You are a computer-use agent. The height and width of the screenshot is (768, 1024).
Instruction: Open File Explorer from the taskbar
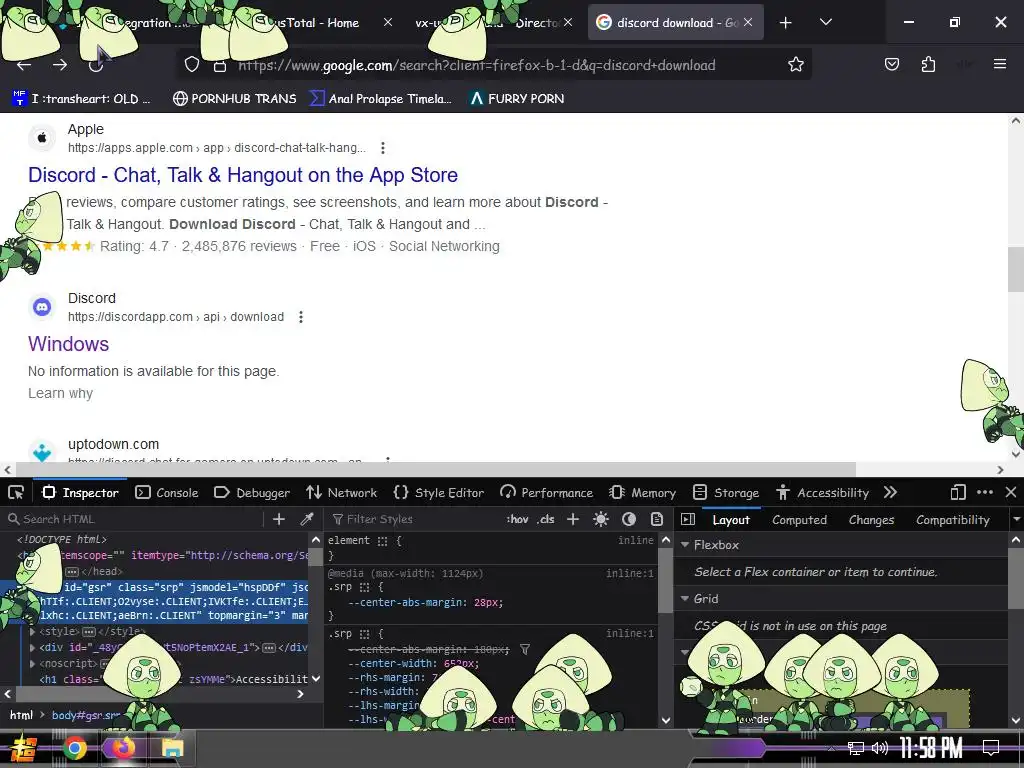tap(172, 748)
